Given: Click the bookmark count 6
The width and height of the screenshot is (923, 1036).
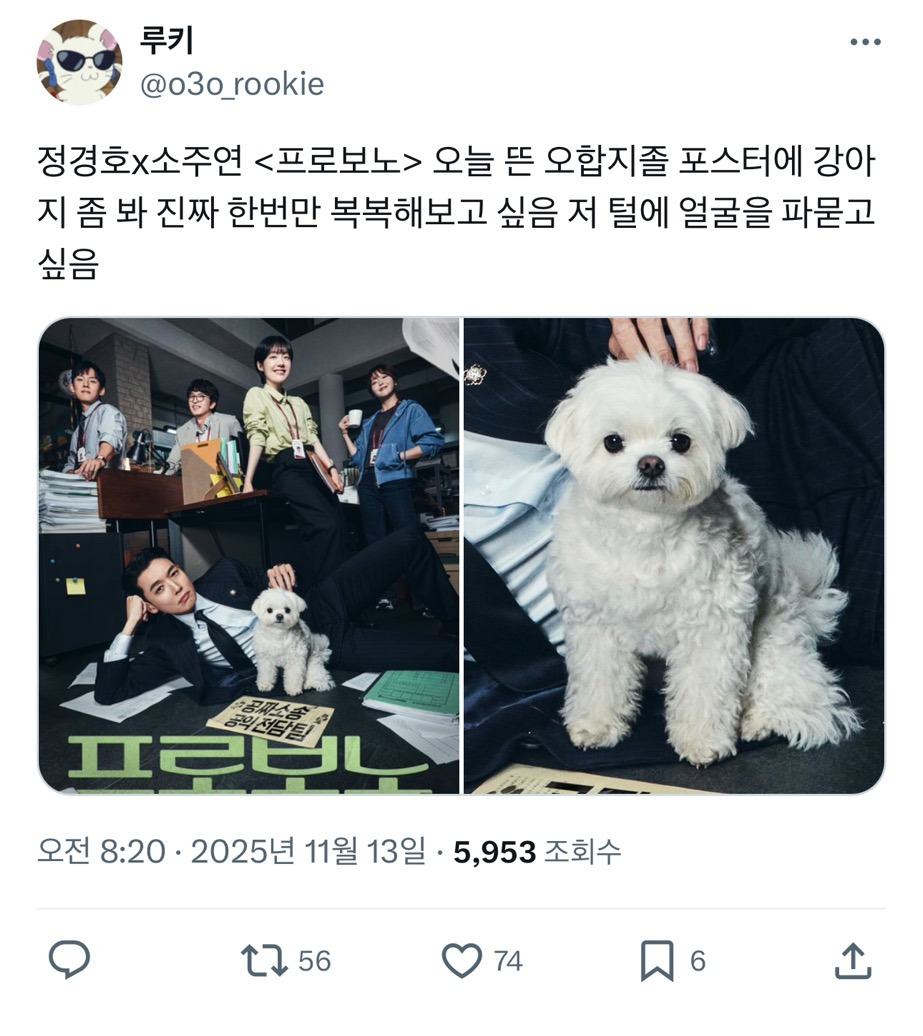Looking at the screenshot, I should [698, 961].
